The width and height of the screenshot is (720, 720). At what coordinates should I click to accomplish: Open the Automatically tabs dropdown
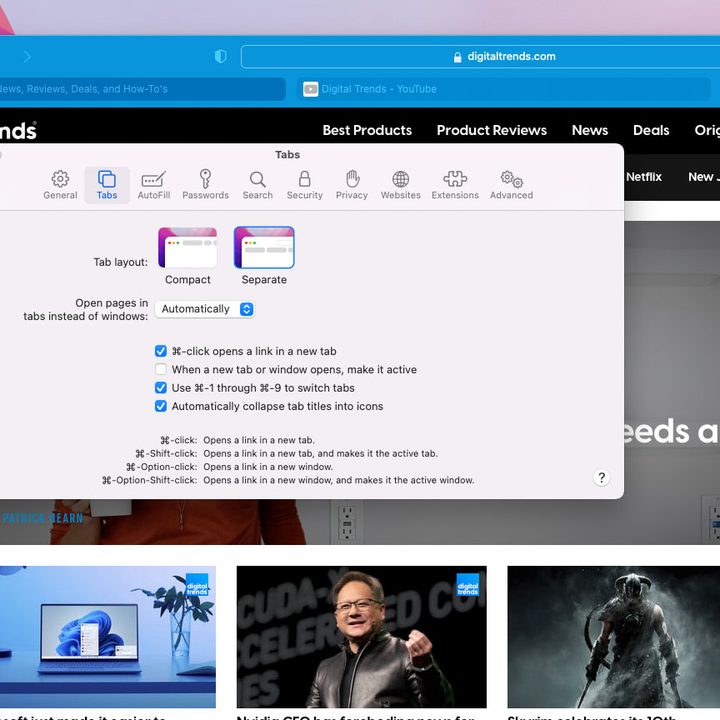tap(205, 309)
